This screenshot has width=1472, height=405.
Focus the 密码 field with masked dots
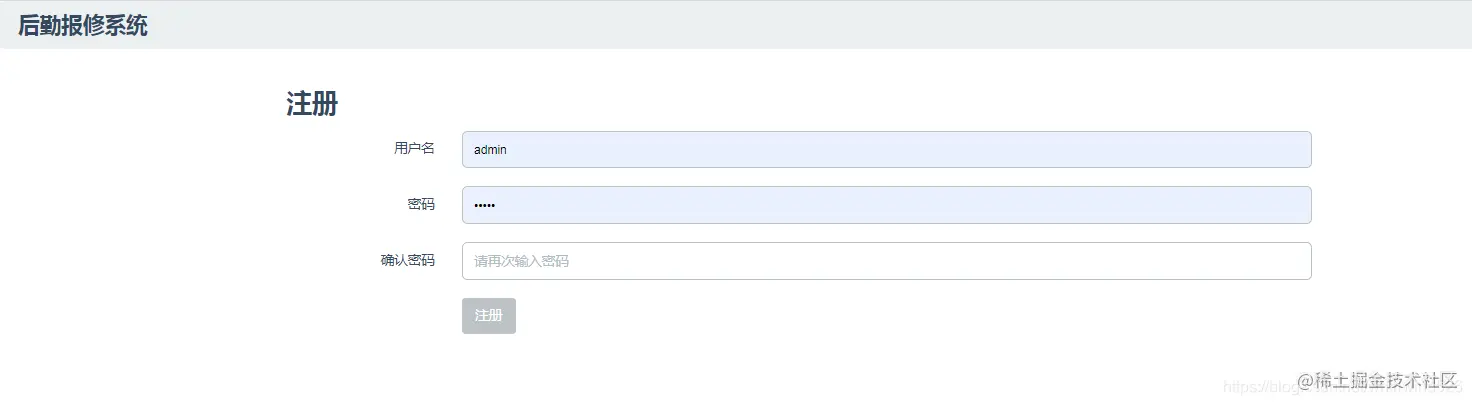[886, 205]
